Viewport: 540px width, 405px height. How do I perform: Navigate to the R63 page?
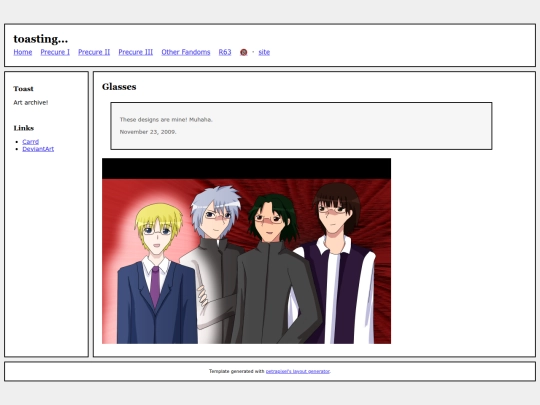pos(225,52)
